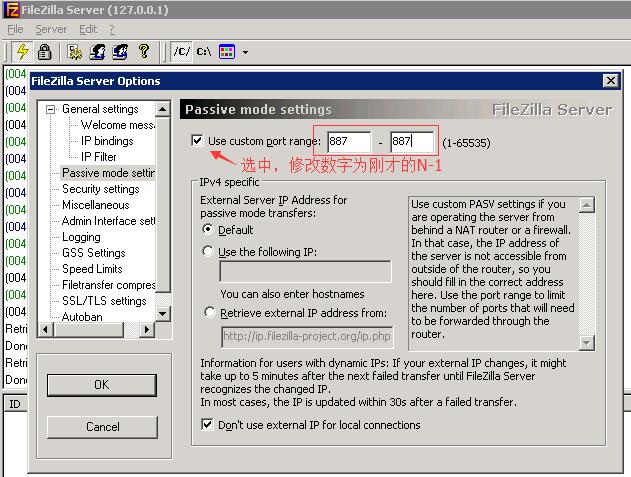Select the /C/ path display icon
The image size is (631, 477).
point(181,52)
